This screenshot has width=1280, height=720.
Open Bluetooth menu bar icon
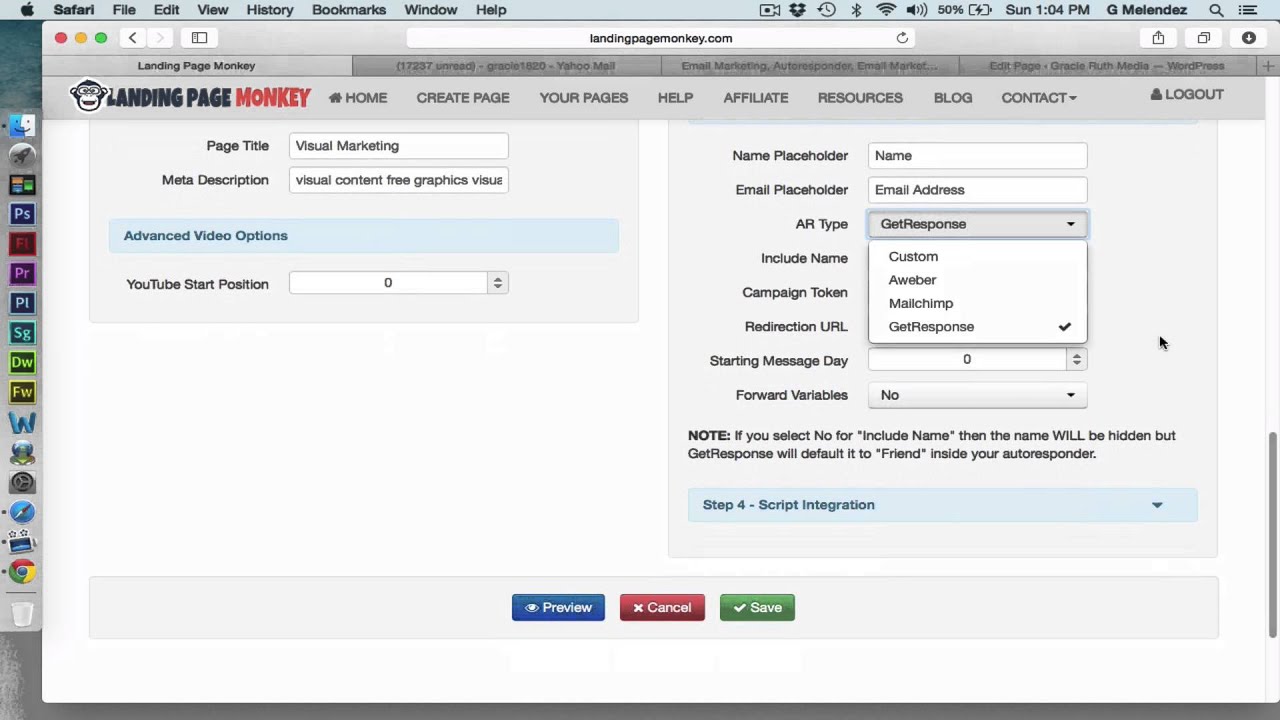(857, 10)
